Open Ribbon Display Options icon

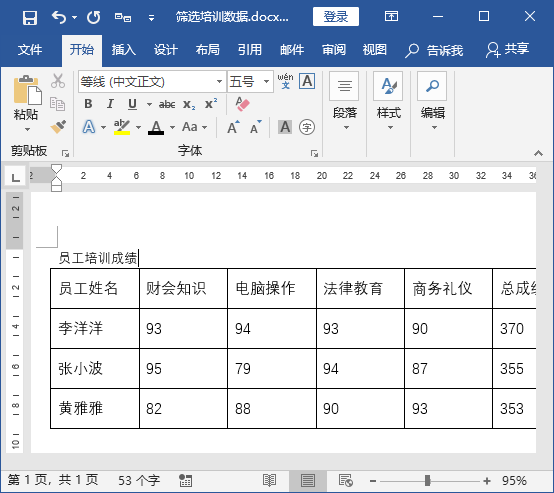[391, 16]
